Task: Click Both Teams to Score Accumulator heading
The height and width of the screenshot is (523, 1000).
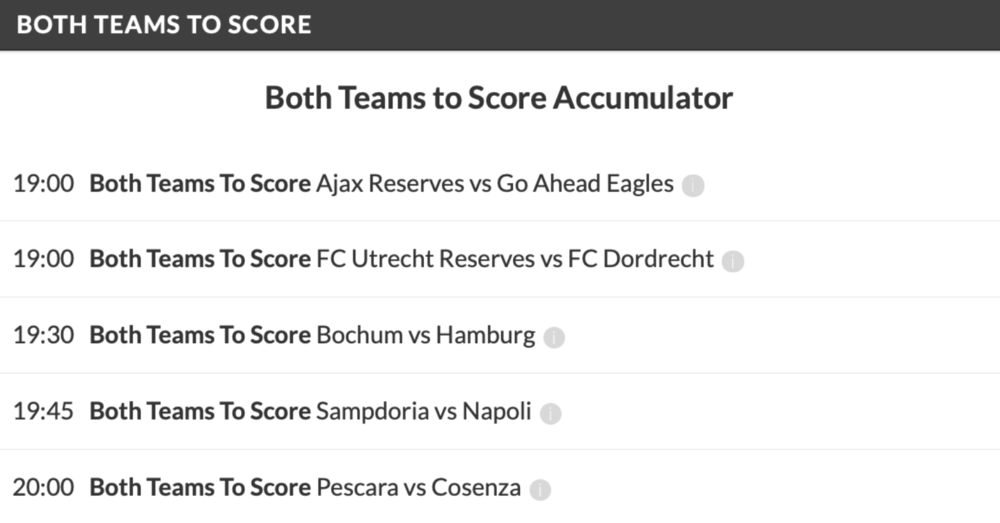Action: click(499, 98)
